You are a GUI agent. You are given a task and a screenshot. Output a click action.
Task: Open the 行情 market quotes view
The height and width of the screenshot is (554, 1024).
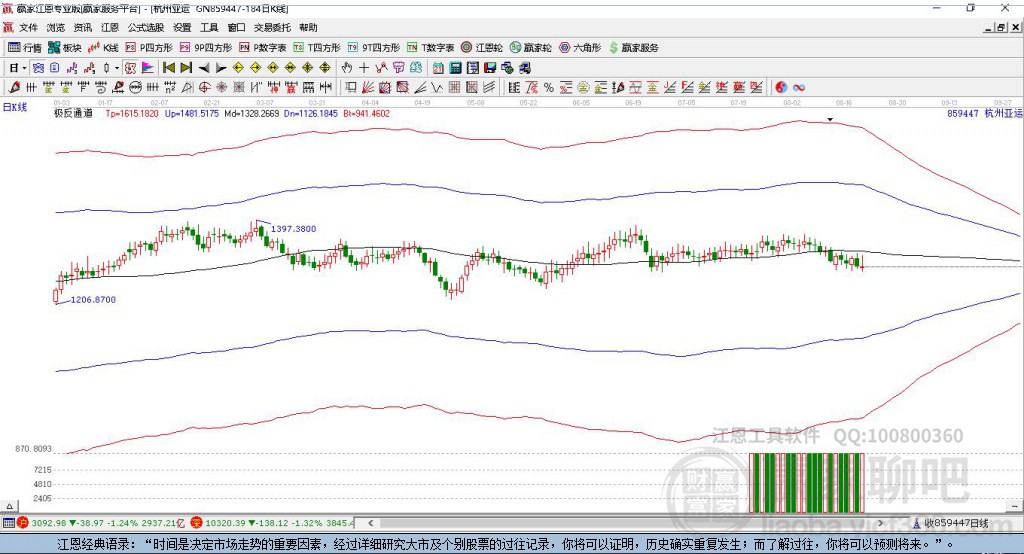(25, 48)
